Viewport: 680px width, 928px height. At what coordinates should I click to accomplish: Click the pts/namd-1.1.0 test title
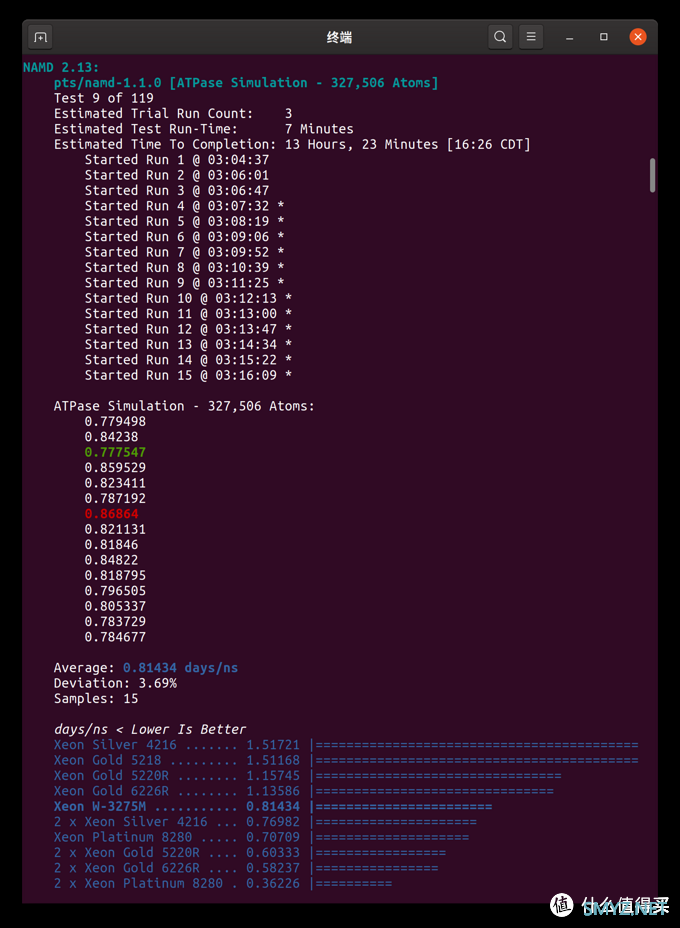coord(245,83)
